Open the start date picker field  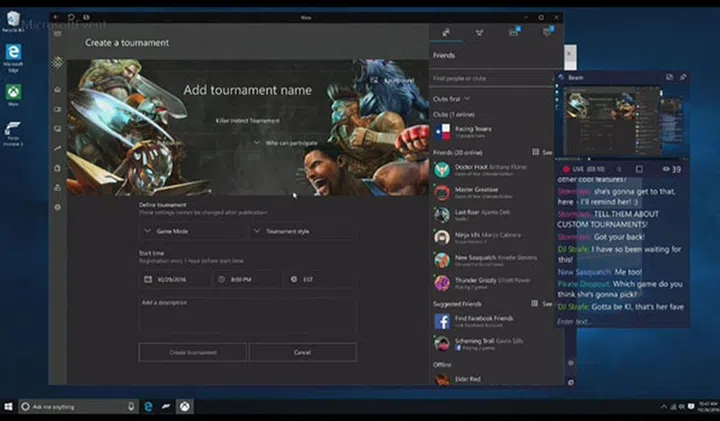coord(174,279)
